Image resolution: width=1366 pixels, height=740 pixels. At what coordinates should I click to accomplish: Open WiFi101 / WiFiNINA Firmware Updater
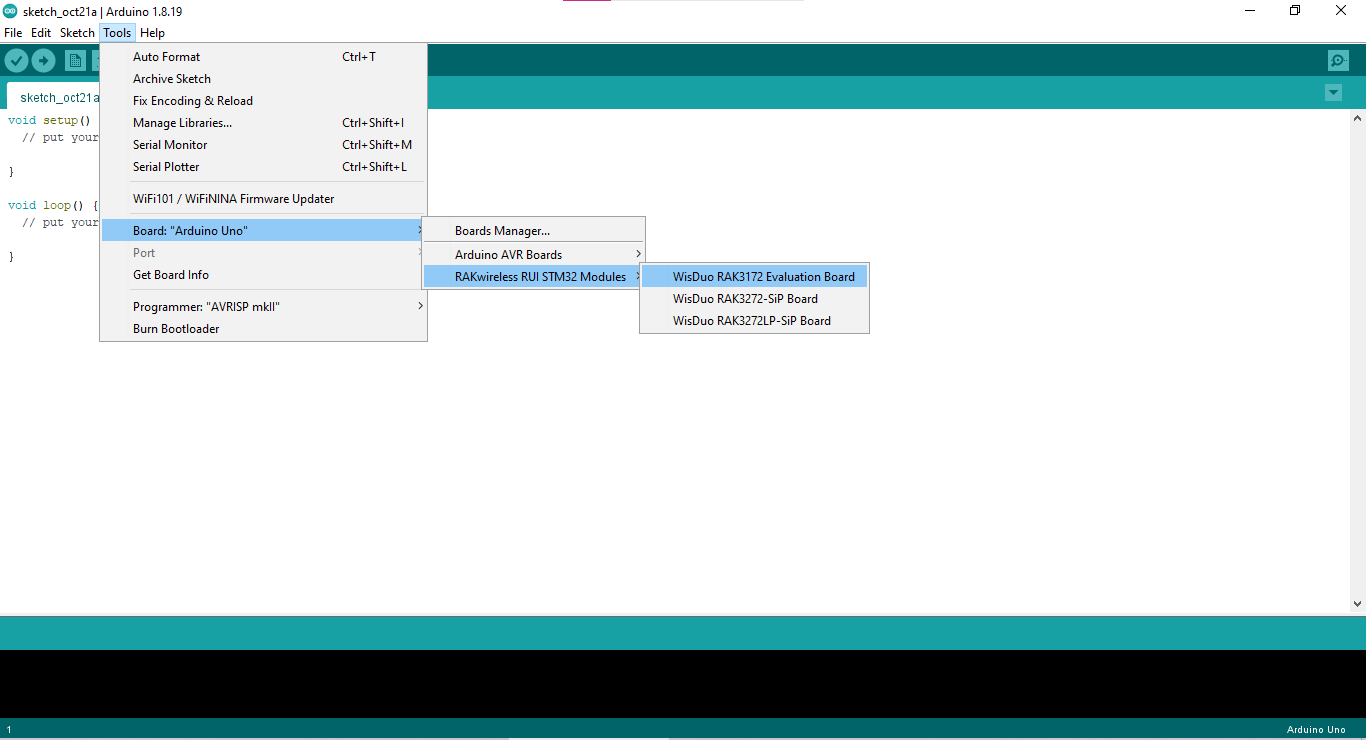[x=264, y=199]
